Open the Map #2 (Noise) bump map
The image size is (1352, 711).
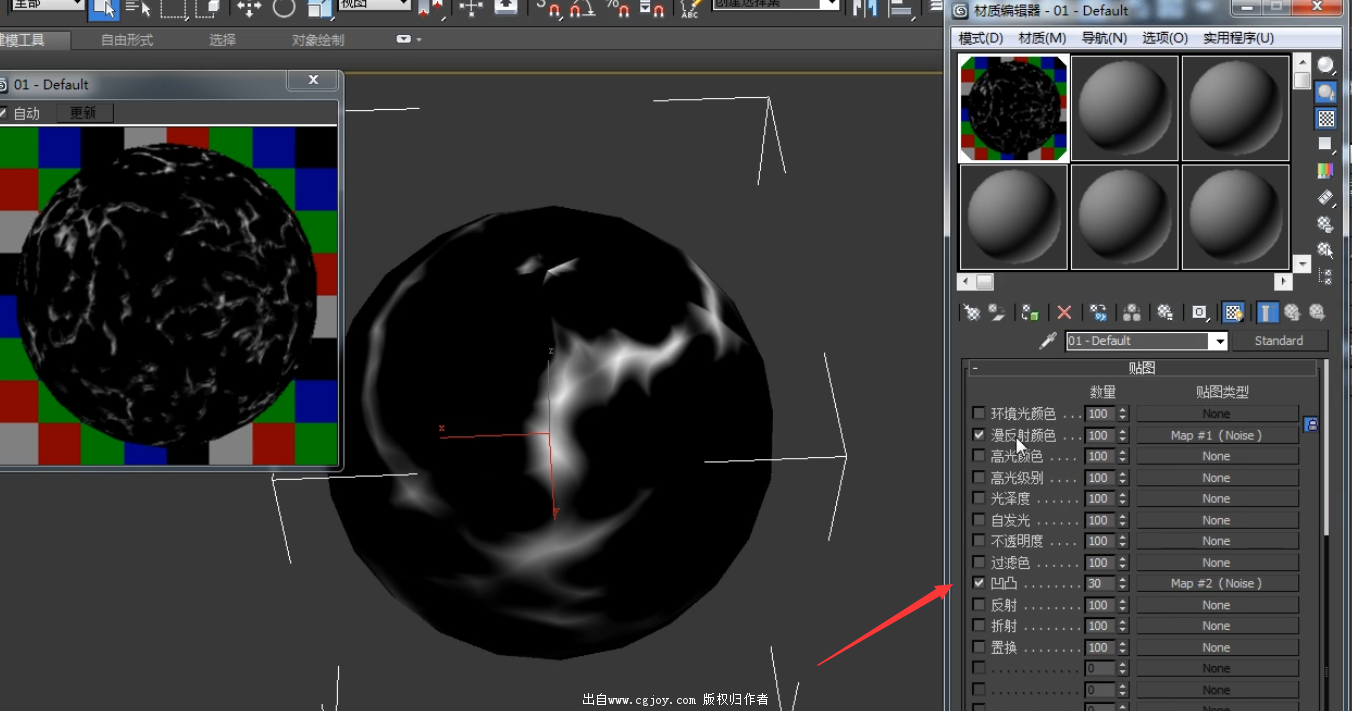click(x=1216, y=583)
